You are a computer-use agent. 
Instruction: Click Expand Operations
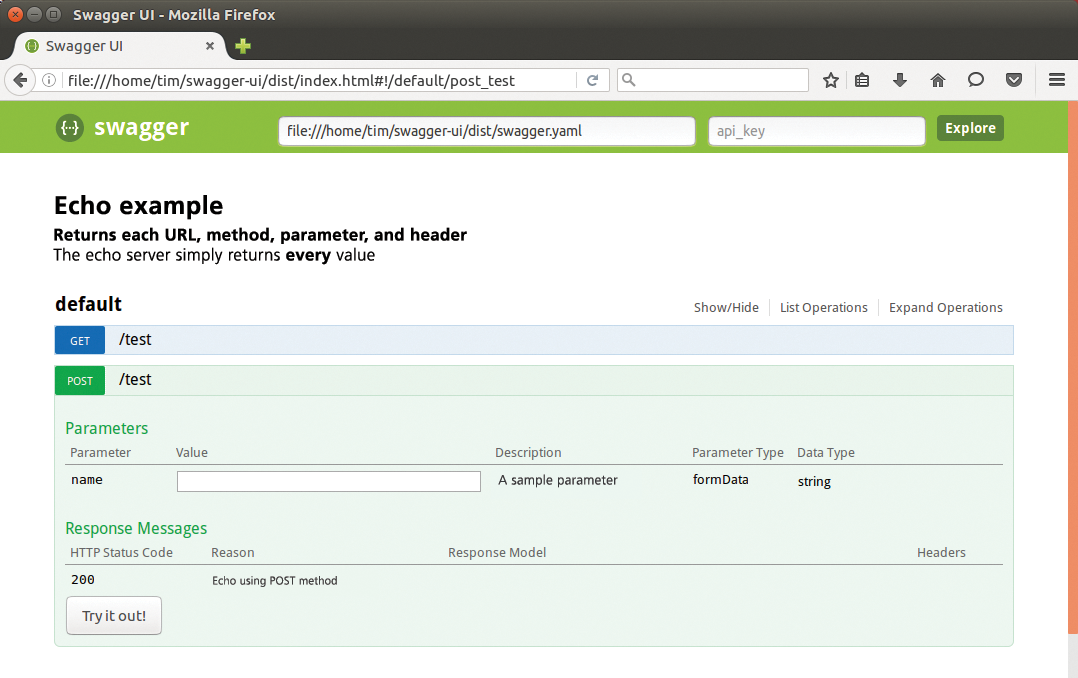click(x=945, y=307)
